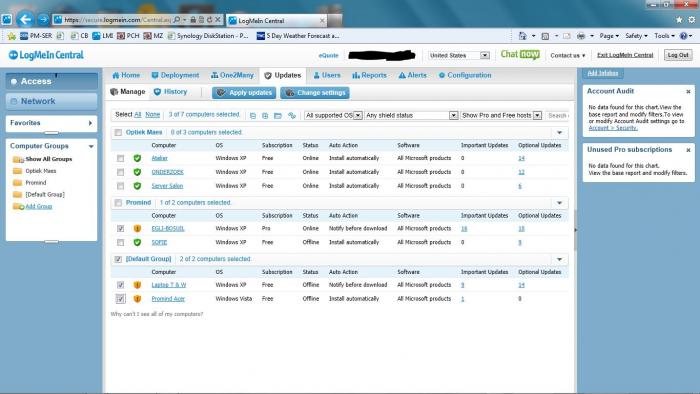
Task: Open the All supported OS dropdown
Action: [333, 115]
